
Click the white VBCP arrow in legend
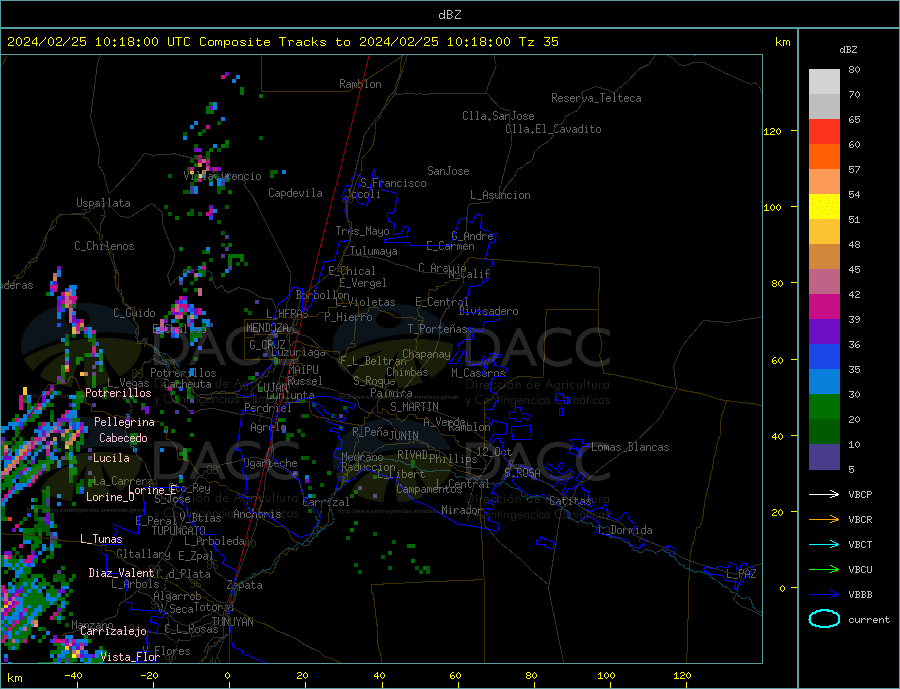(x=824, y=494)
